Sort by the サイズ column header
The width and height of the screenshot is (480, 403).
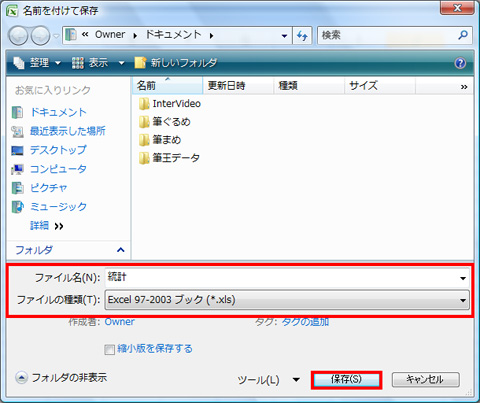380,86
